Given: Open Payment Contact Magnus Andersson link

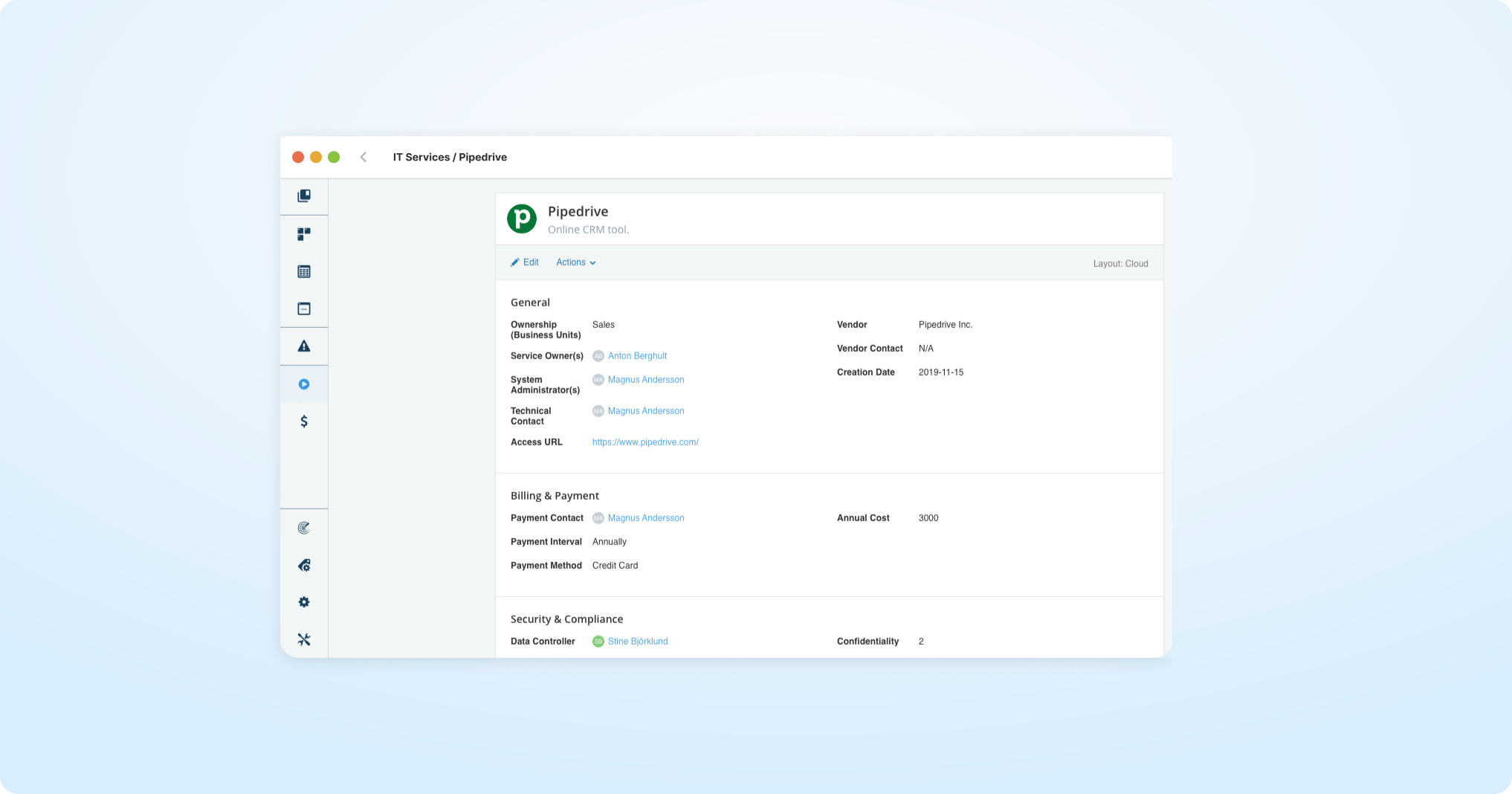Looking at the screenshot, I should [x=646, y=518].
